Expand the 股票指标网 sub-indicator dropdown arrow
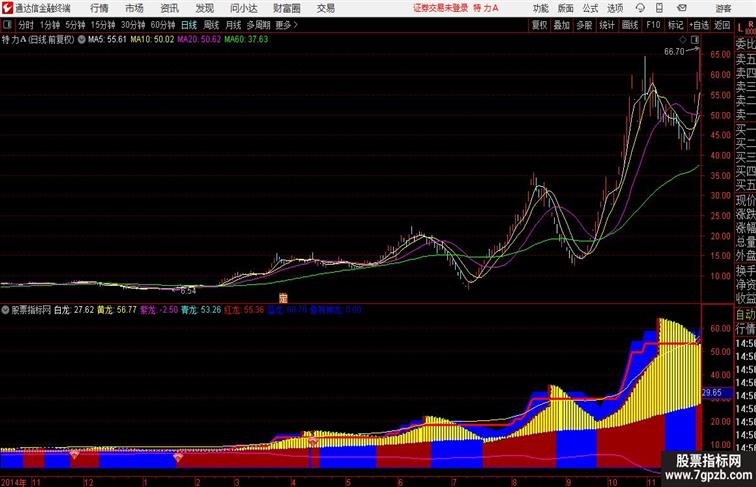This screenshot has width=756, height=487. click(x=5, y=310)
